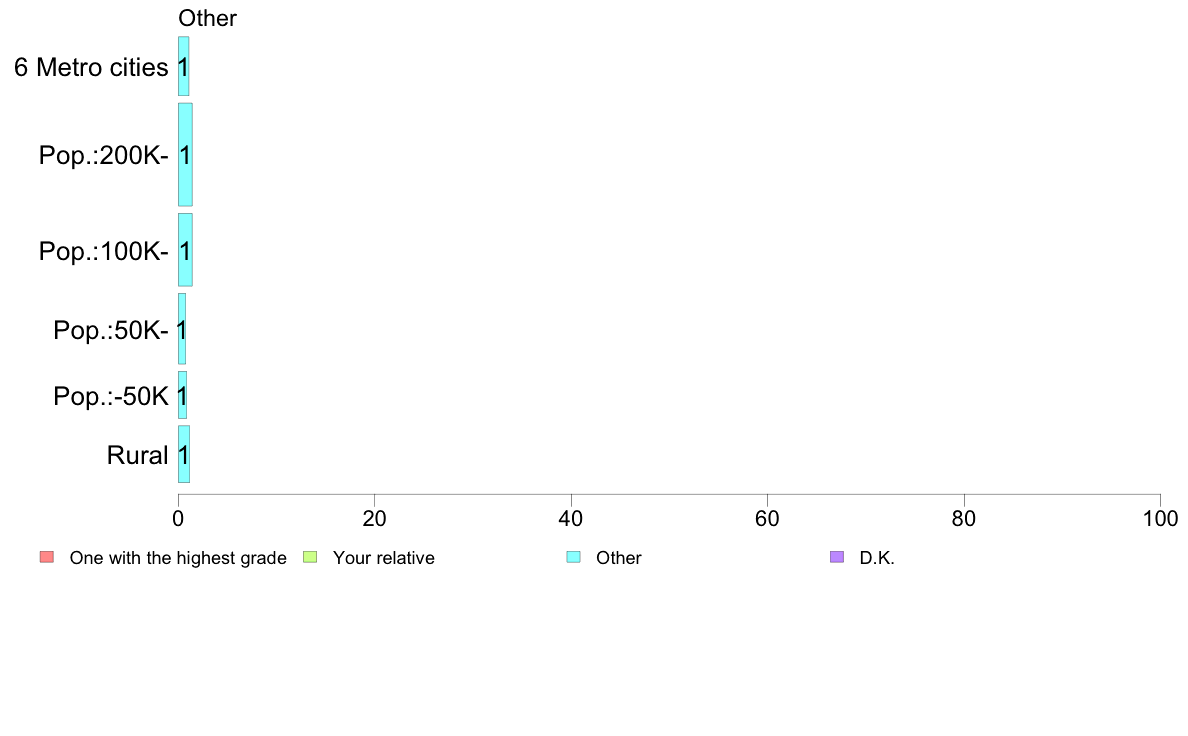Image resolution: width=1188 pixels, height=736 pixels.
Task: Select the 'Rural' bar
Action: click(x=183, y=454)
